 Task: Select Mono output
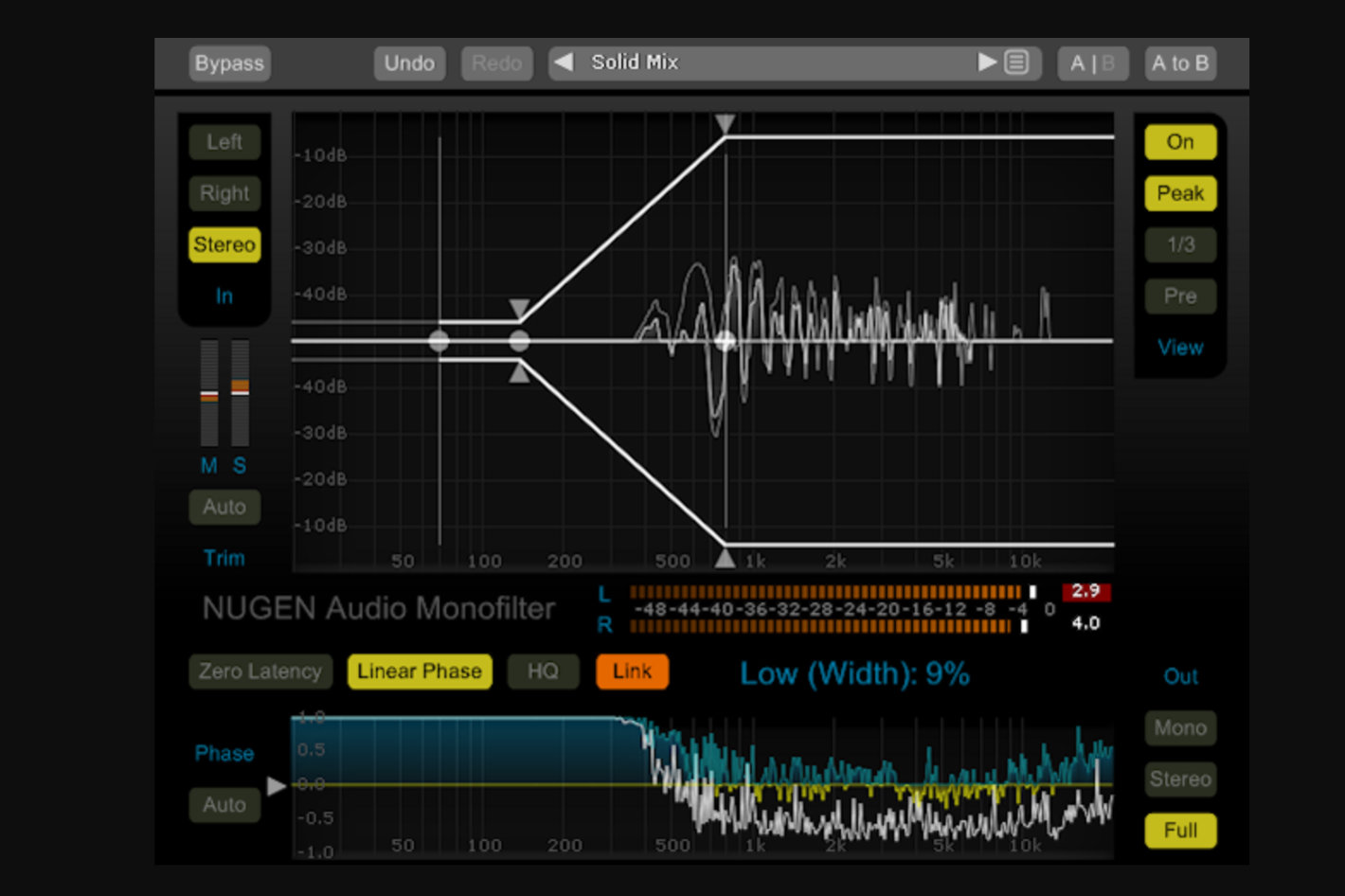[1180, 728]
